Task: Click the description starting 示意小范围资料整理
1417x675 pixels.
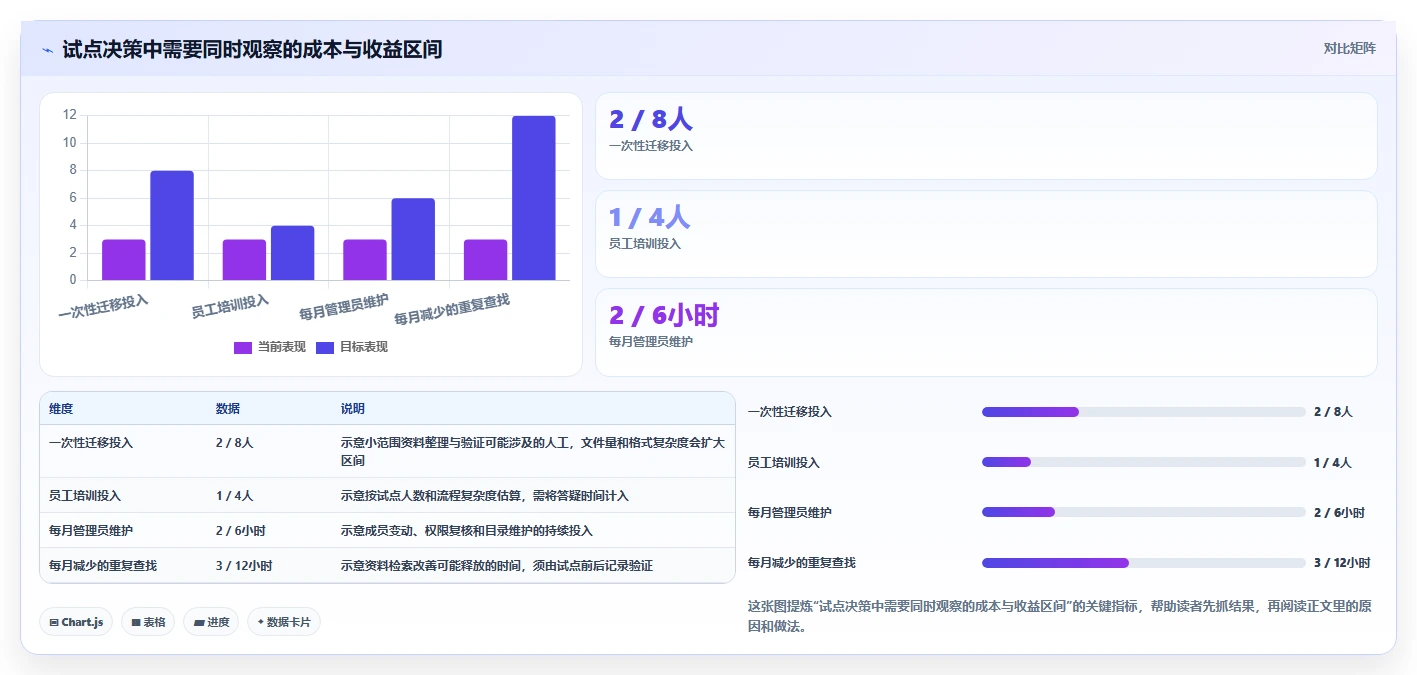Action: click(x=533, y=451)
